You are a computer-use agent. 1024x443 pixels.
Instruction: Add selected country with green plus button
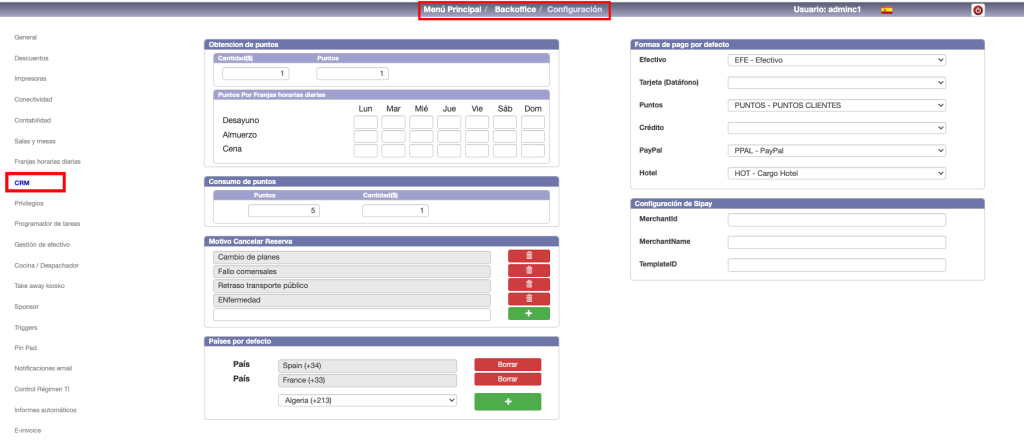tap(507, 401)
